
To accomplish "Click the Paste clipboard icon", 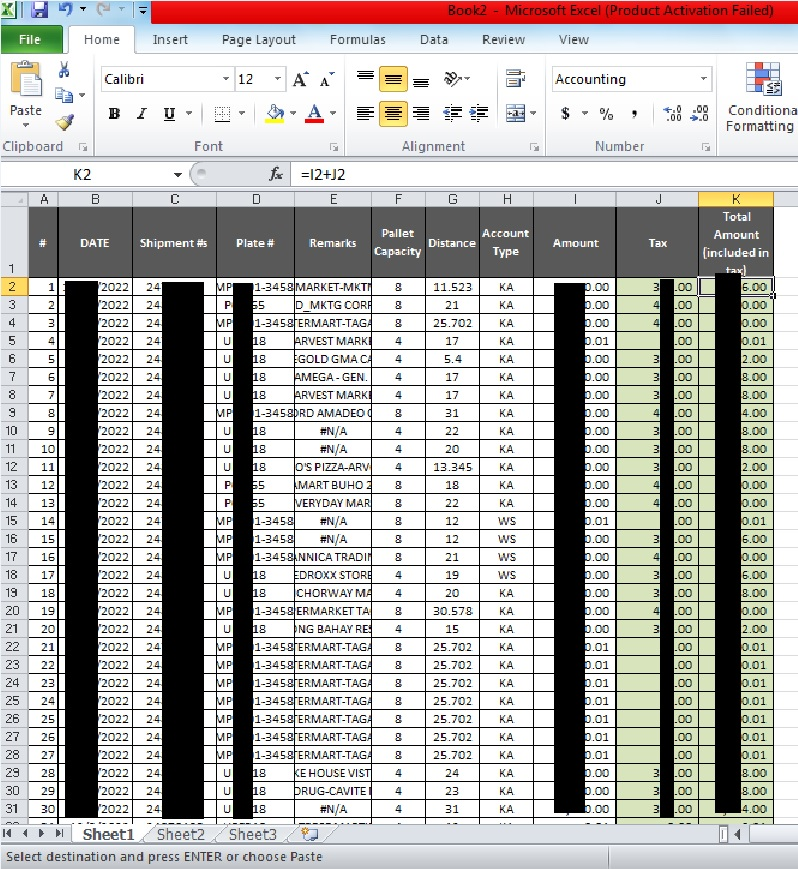I will pos(25,79).
